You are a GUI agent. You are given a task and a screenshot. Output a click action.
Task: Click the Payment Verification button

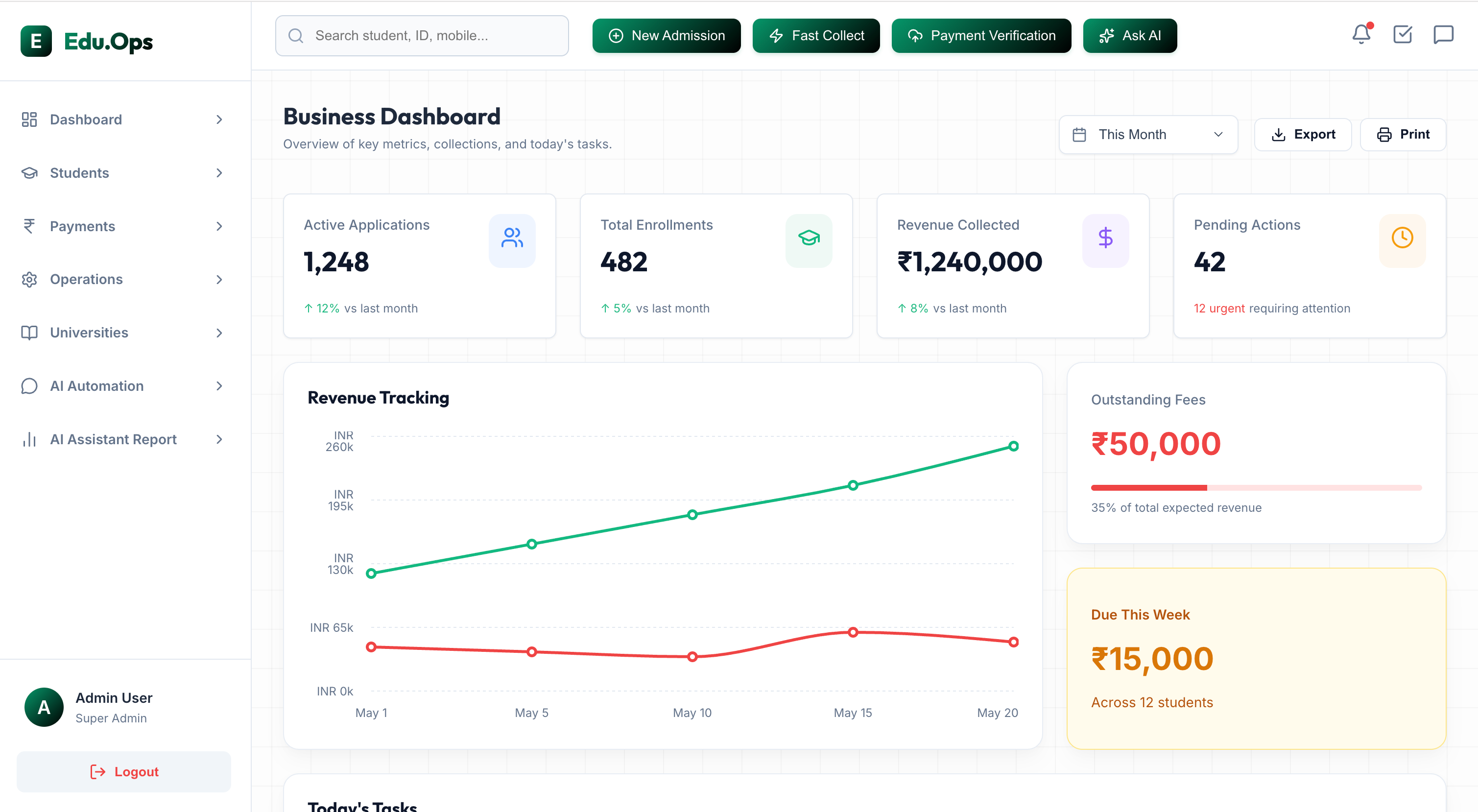point(981,36)
